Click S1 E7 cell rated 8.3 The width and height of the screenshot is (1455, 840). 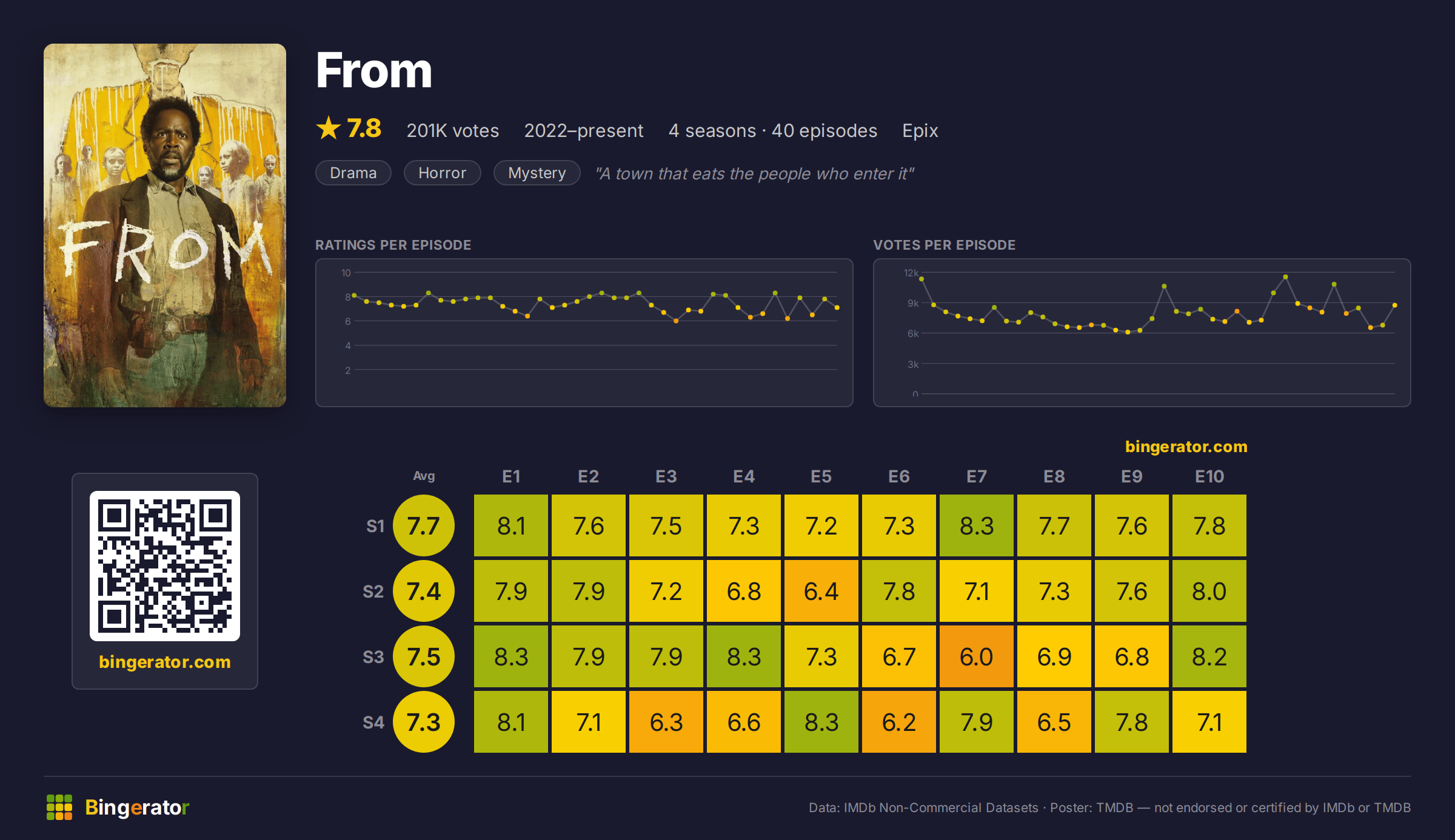tap(977, 525)
